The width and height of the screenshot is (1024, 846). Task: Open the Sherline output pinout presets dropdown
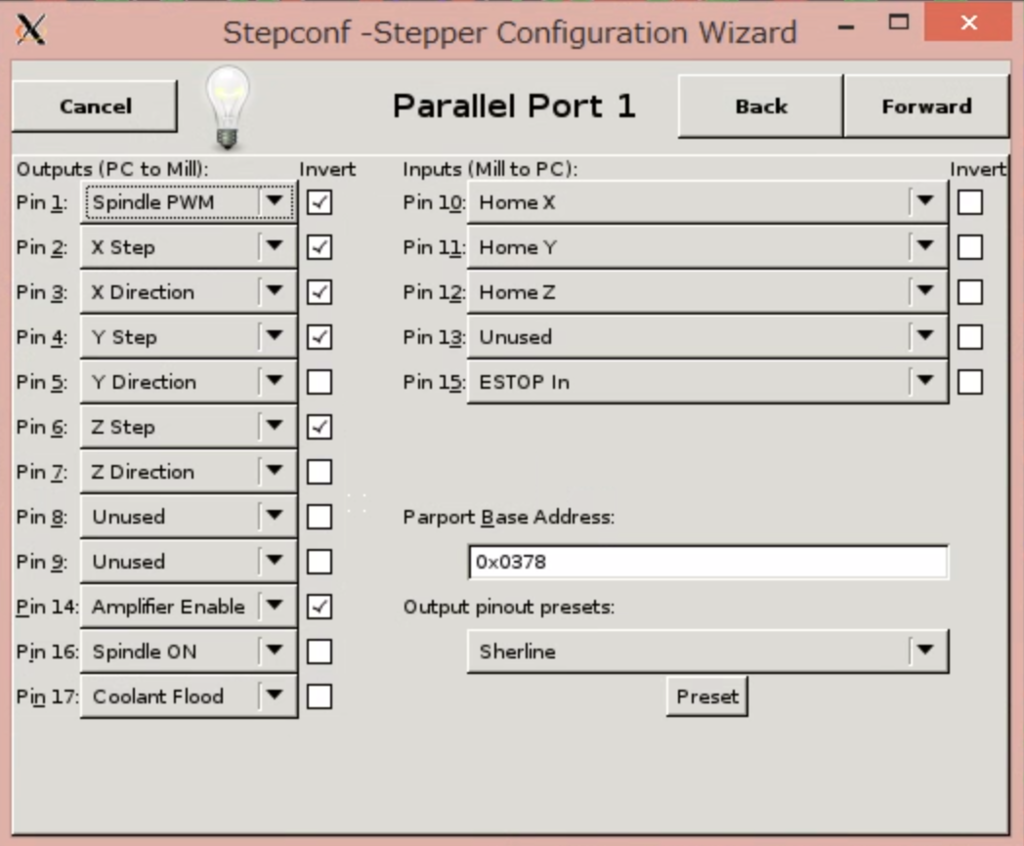click(x=708, y=651)
